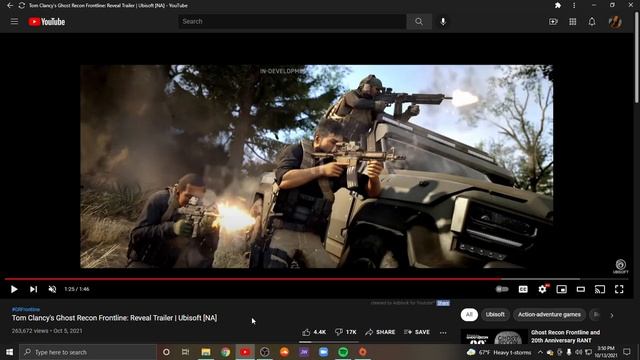
Task: Show hidden system tray icons
Action: coord(540,352)
